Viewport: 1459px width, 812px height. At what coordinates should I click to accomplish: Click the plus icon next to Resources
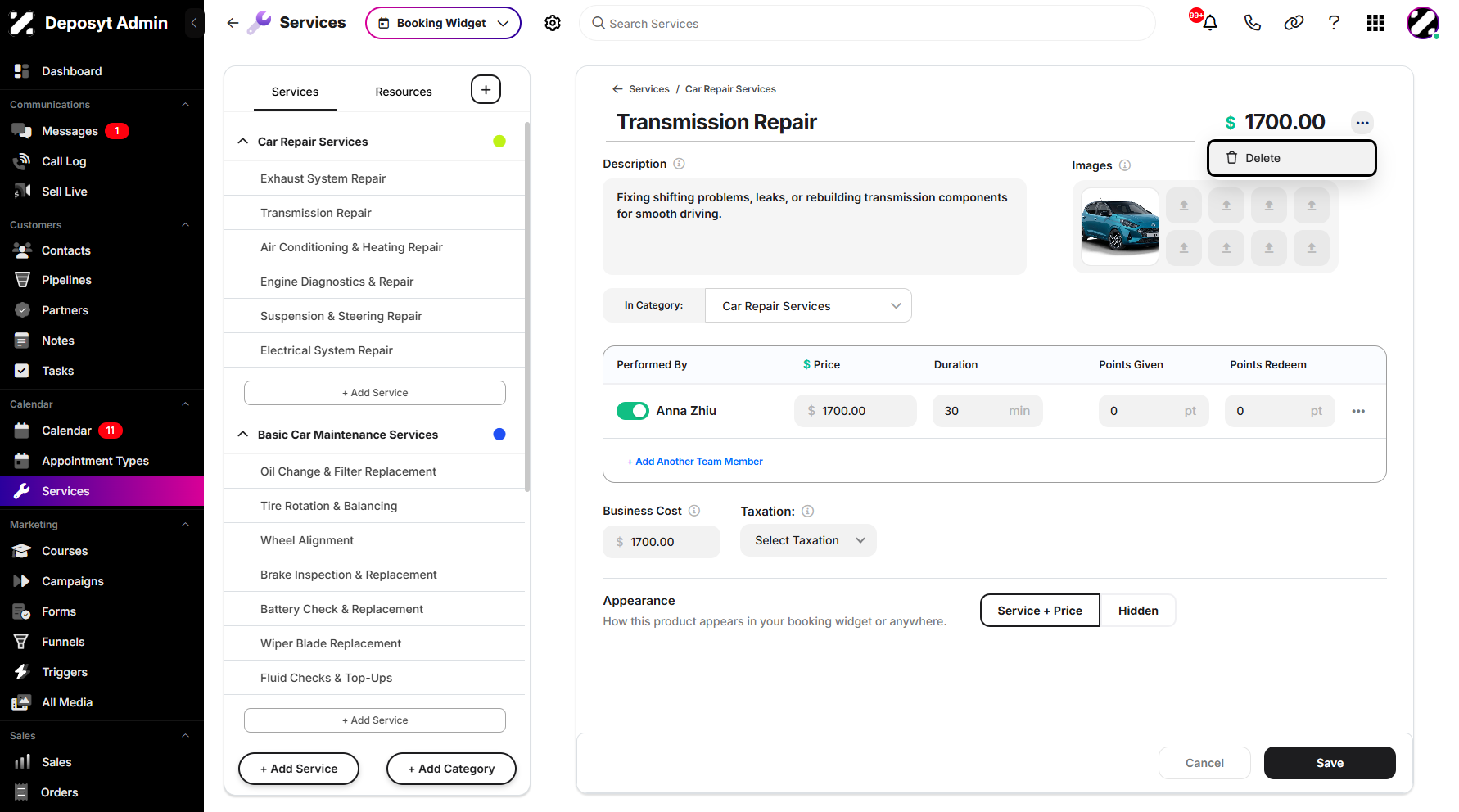pos(486,89)
